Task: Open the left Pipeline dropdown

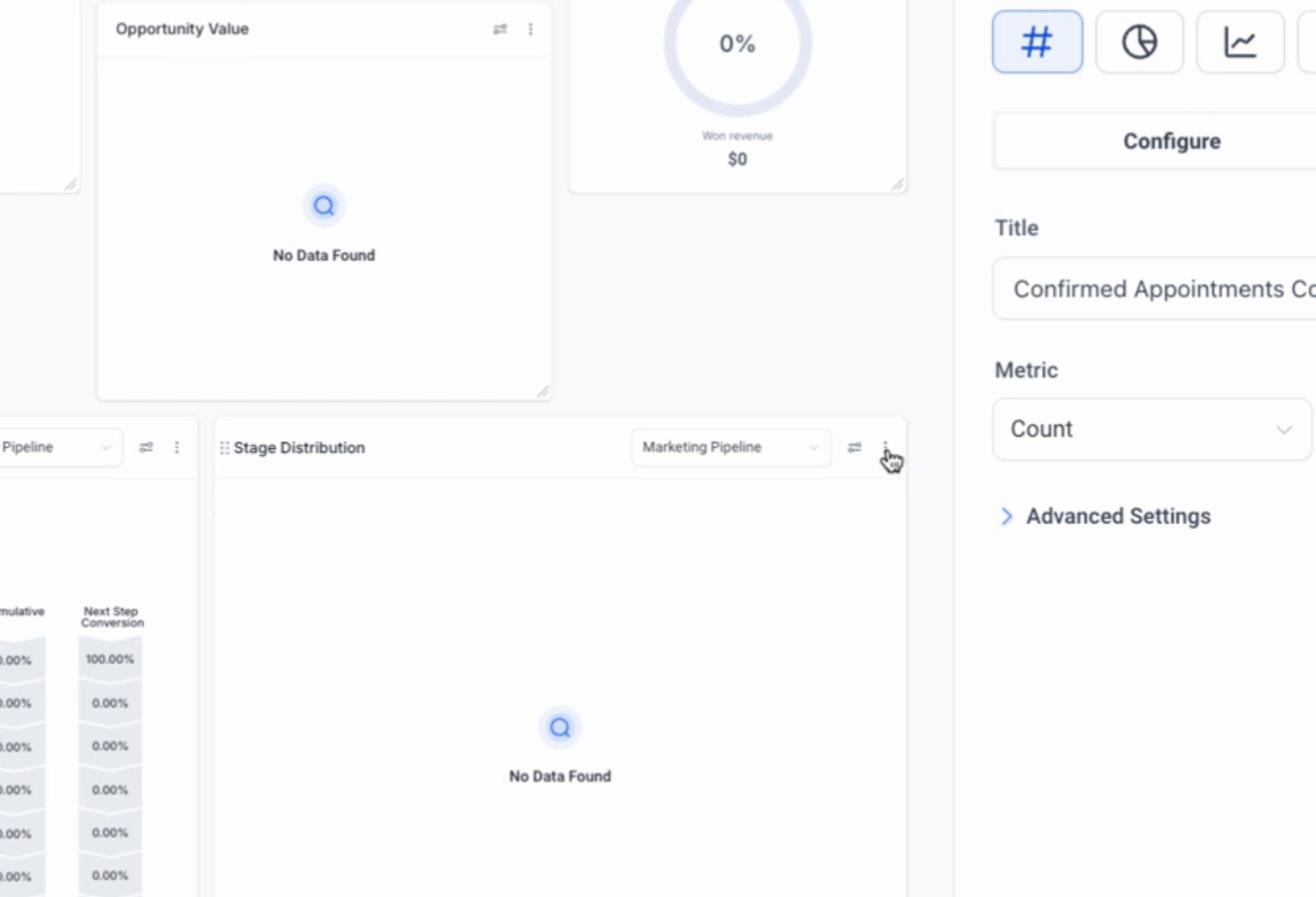Action: pyautogui.click(x=56, y=447)
